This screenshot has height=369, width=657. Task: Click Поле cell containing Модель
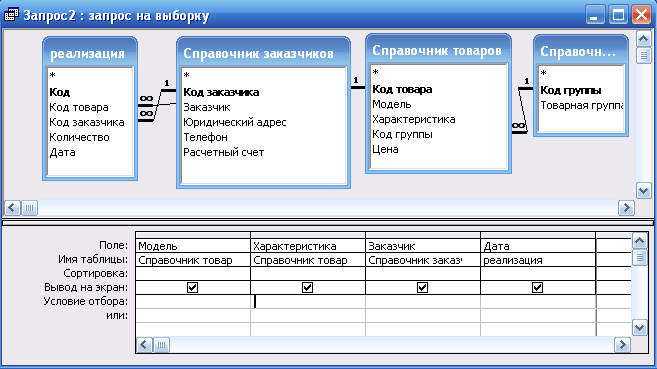click(193, 246)
